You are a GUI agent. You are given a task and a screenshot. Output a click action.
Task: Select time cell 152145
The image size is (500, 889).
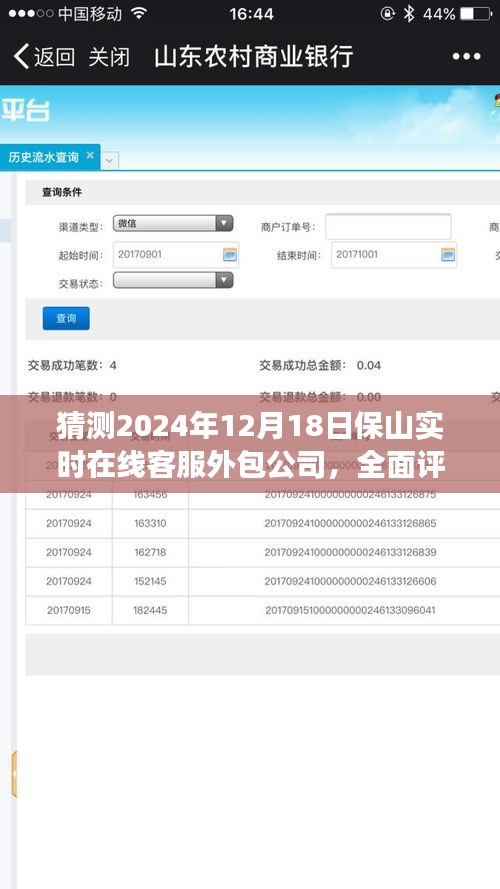click(150, 581)
